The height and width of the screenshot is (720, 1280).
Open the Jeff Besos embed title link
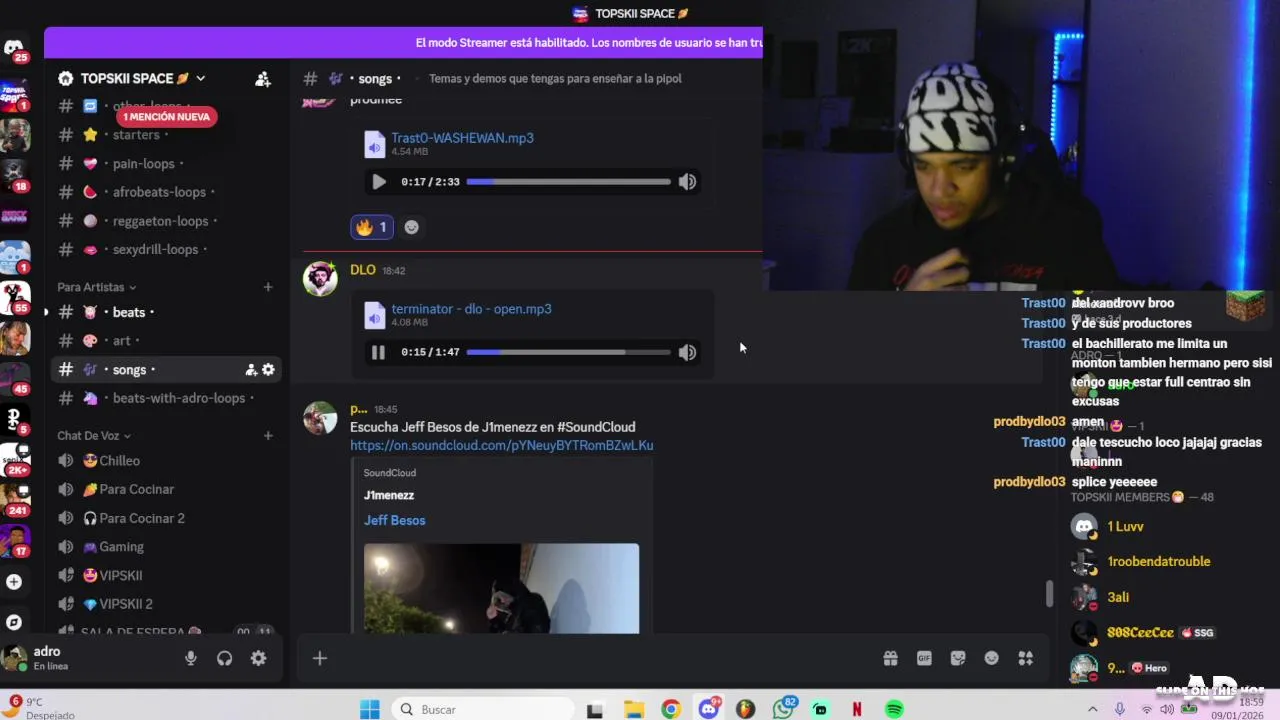click(394, 520)
